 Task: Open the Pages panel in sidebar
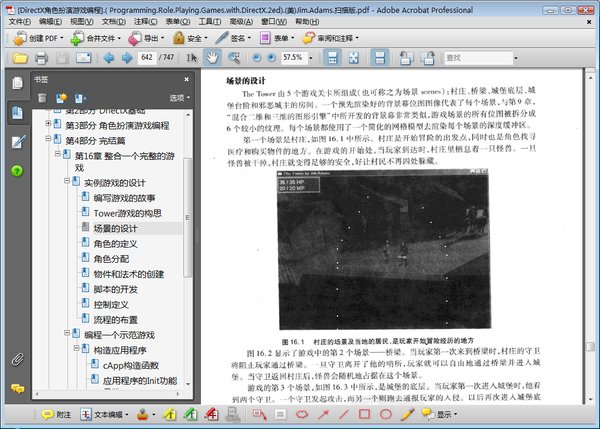coord(17,84)
